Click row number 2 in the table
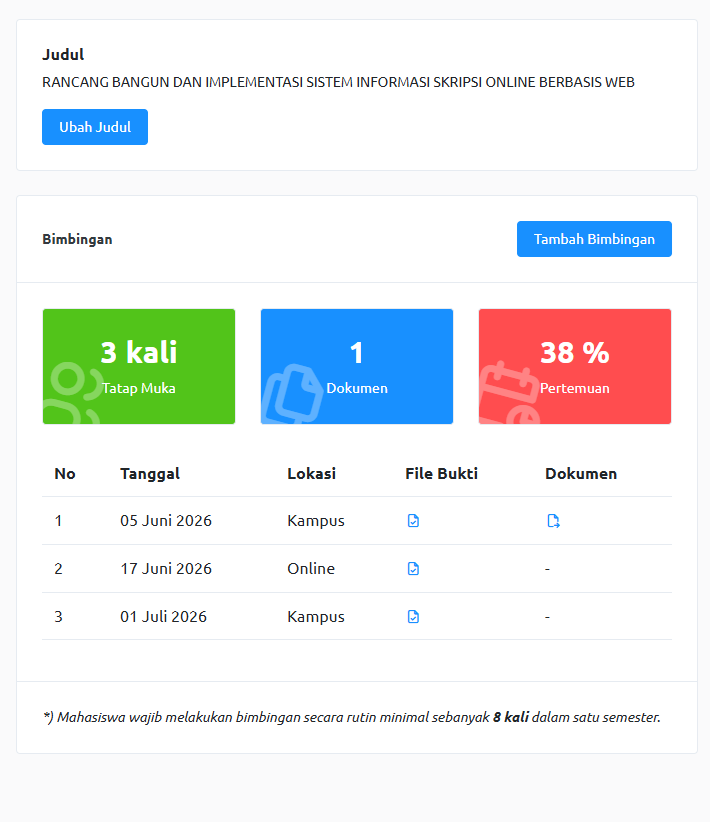Screen dimensions: 710x822 (x=58, y=569)
